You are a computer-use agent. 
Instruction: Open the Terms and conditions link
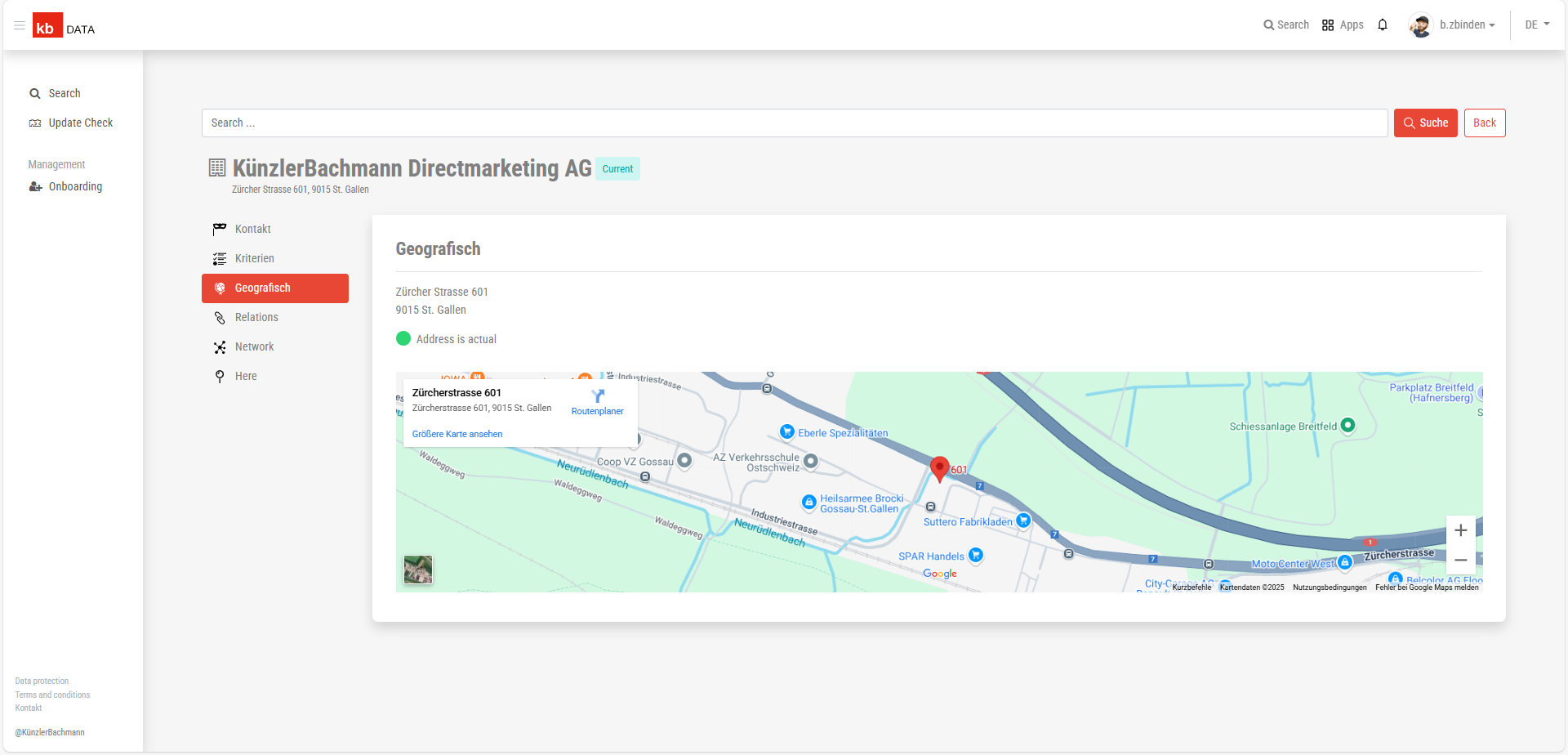(x=52, y=695)
